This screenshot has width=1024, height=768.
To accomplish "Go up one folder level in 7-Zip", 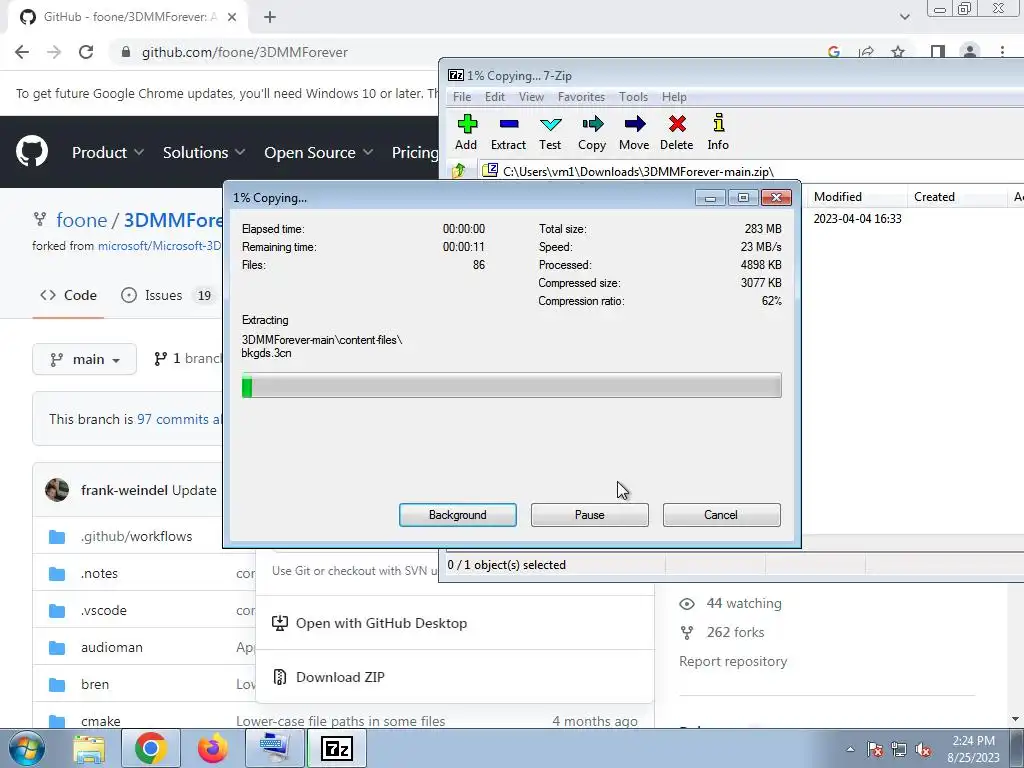I will click(458, 171).
